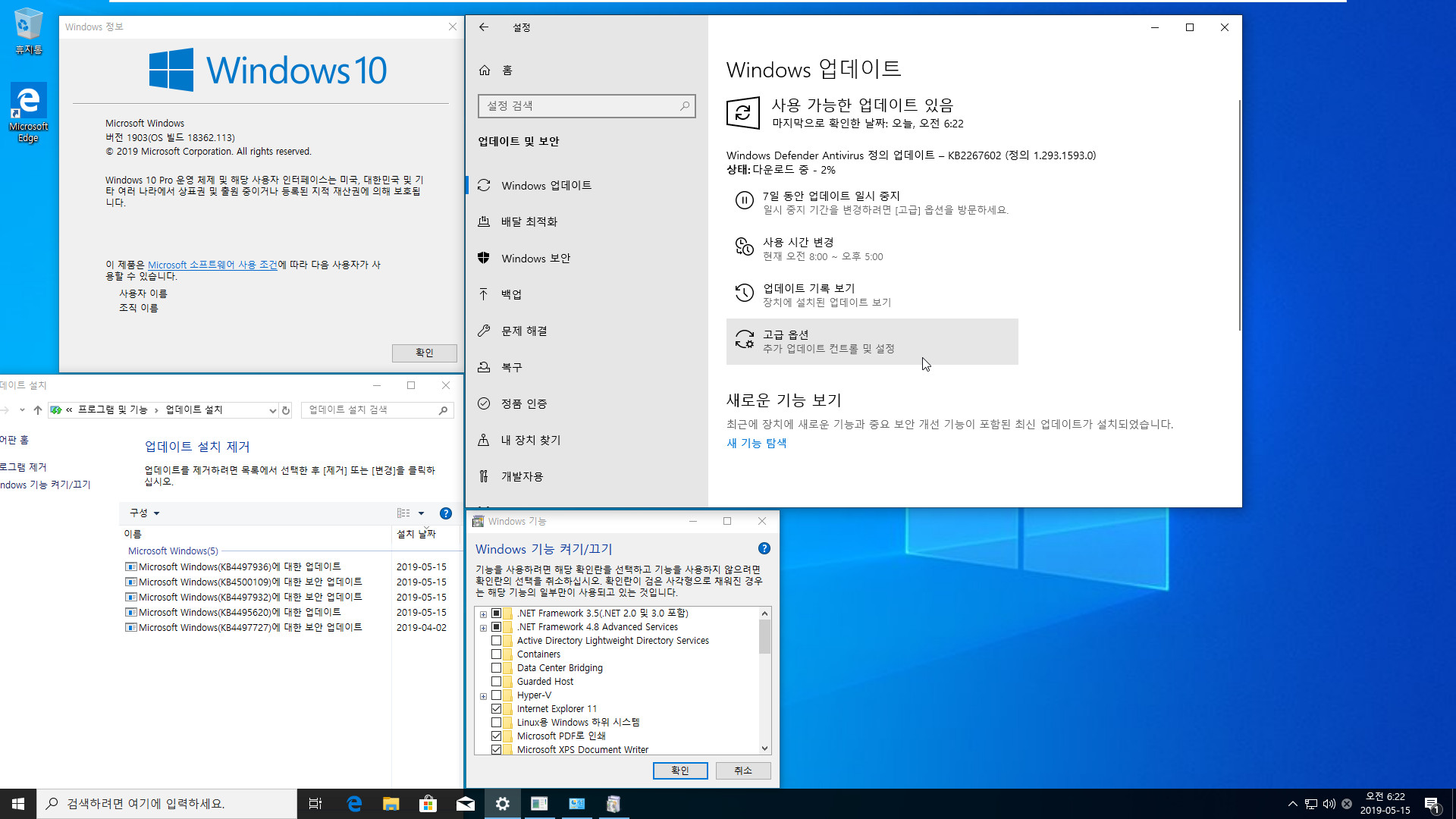Screen dimensions: 1456x819
Task: Enable Data Center Bridging checkbox
Action: pos(496,668)
